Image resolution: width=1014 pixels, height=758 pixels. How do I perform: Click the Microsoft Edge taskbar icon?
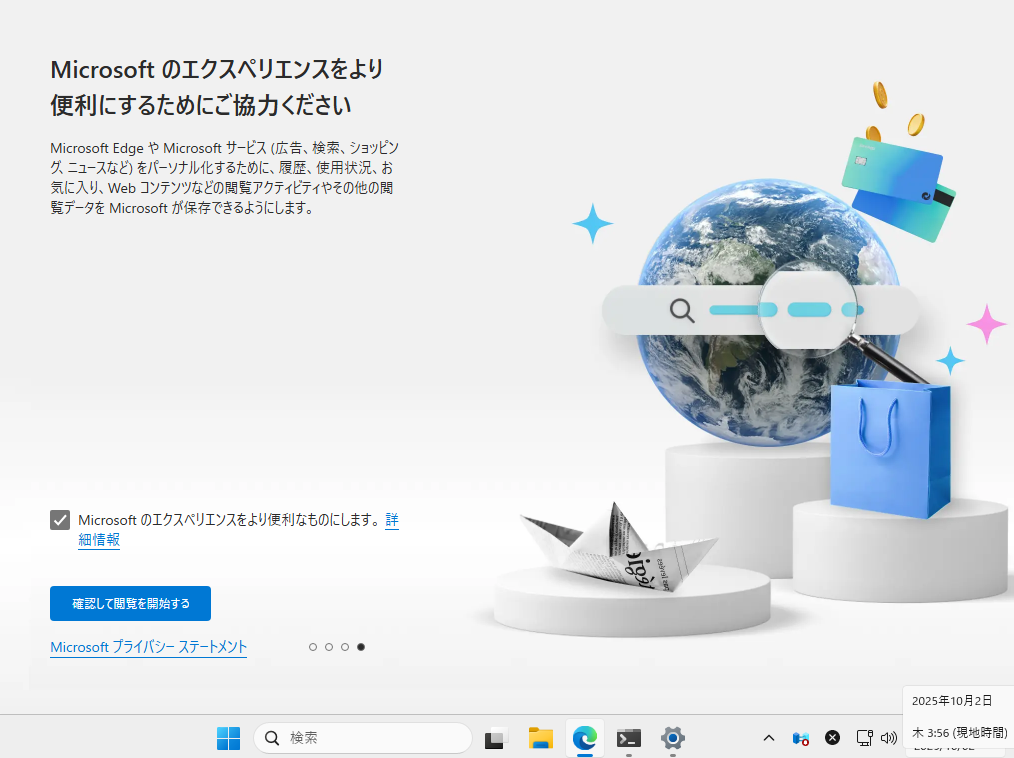tap(585, 738)
